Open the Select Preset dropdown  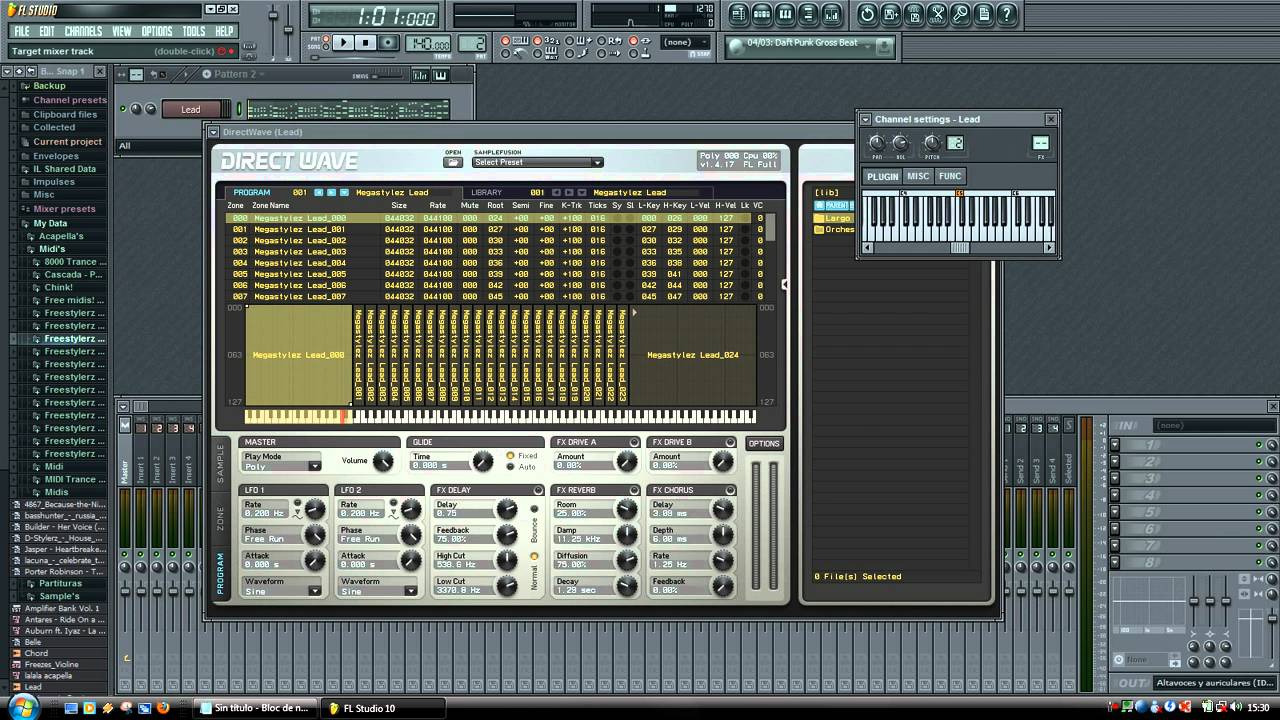pos(538,162)
